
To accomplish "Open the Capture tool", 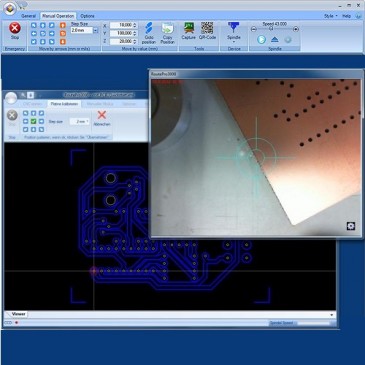I will [x=189, y=28].
